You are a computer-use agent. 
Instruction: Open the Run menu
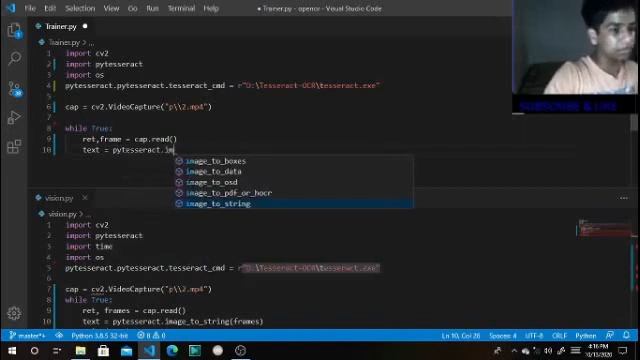[152, 8]
